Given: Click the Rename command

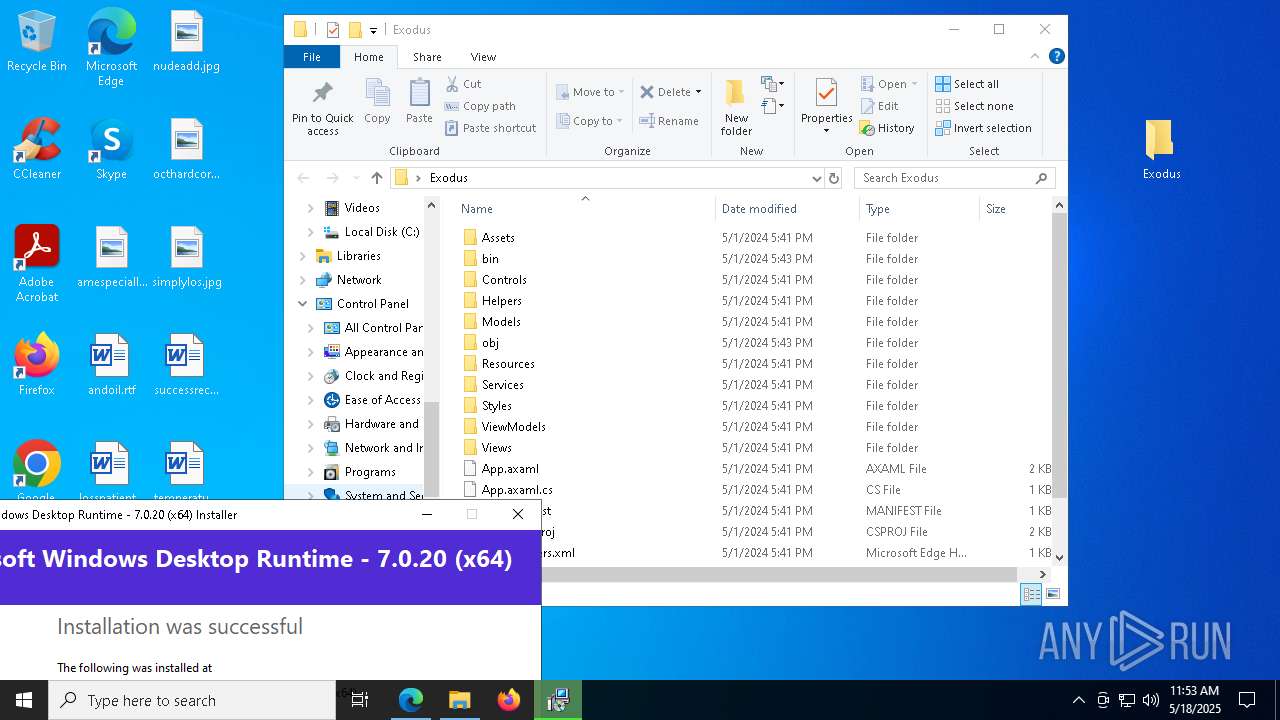Looking at the screenshot, I should point(669,121).
